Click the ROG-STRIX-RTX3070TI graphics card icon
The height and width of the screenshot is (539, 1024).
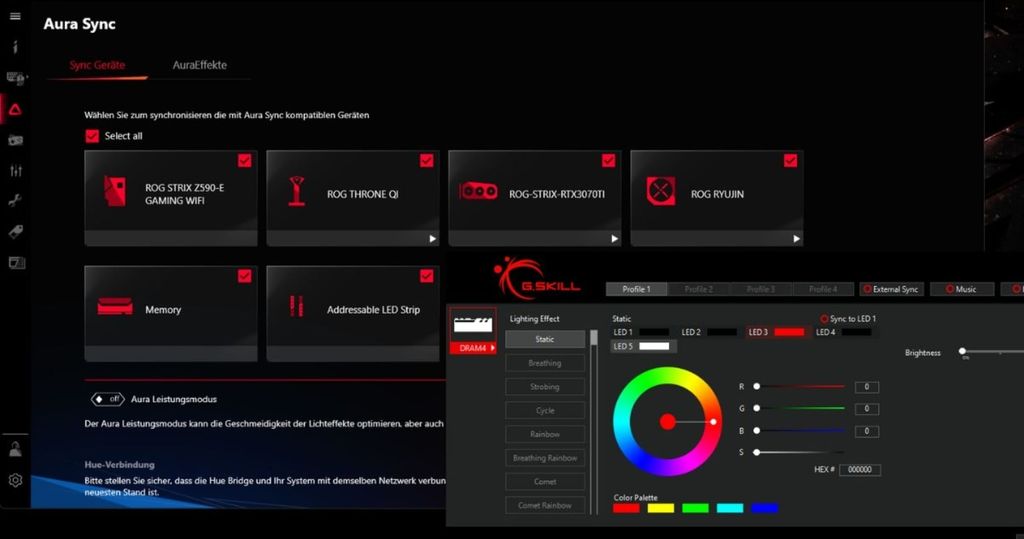click(479, 191)
